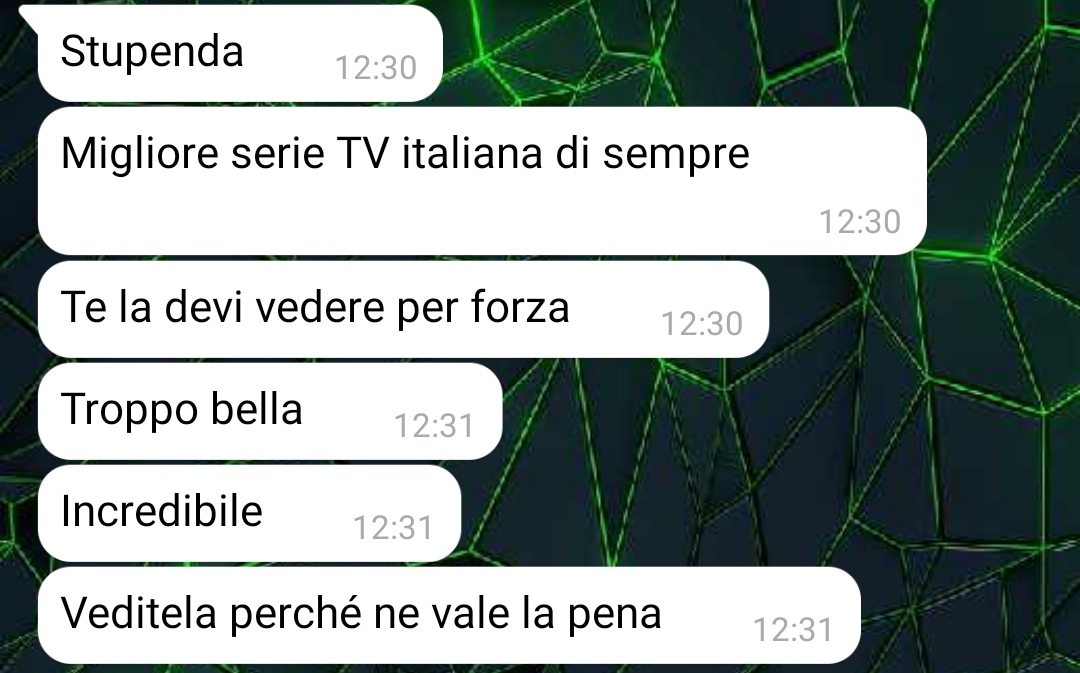Select the "Migliore serie TV italiana" message
The image size is (1080, 673).
click(482, 180)
